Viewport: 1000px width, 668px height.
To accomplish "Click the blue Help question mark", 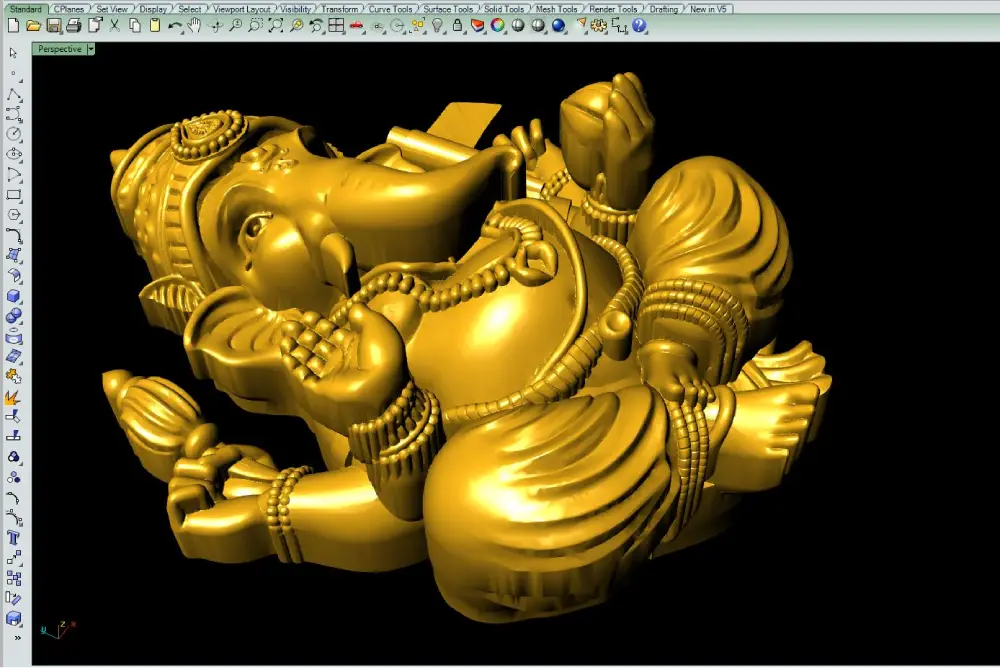I will pyautogui.click(x=639, y=26).
